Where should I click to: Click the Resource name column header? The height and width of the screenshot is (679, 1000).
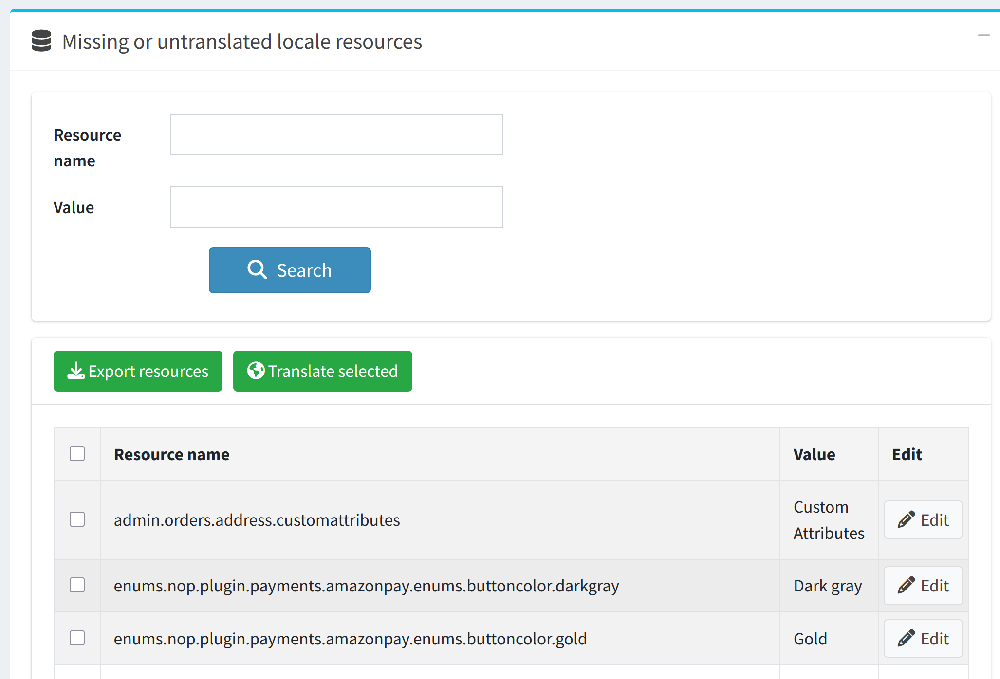(172, 454)
